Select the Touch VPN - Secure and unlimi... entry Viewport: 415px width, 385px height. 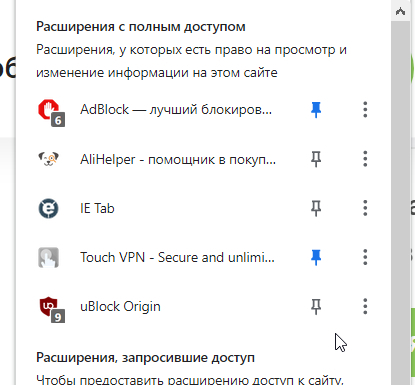click(x=177, y=257)
